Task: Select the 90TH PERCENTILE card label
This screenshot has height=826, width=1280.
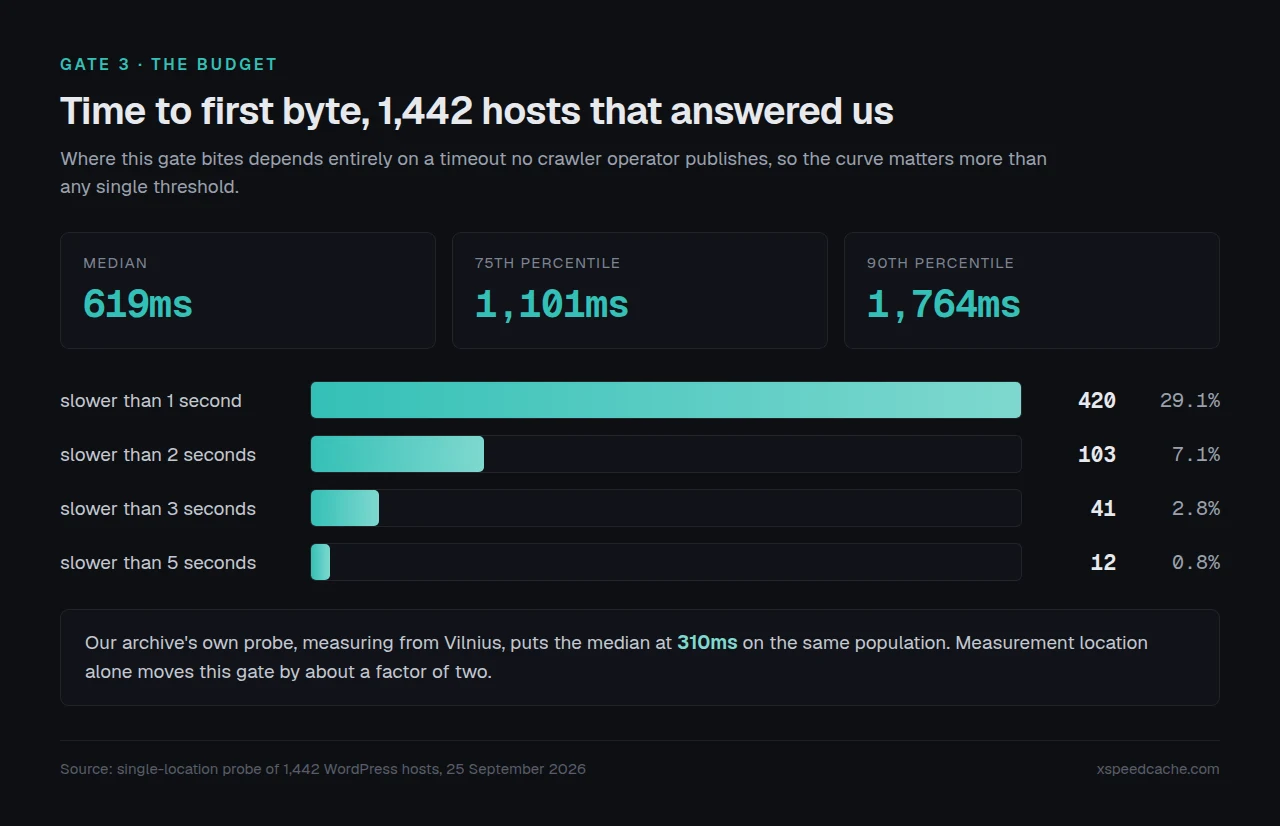Action: click(x=940, y=263)
